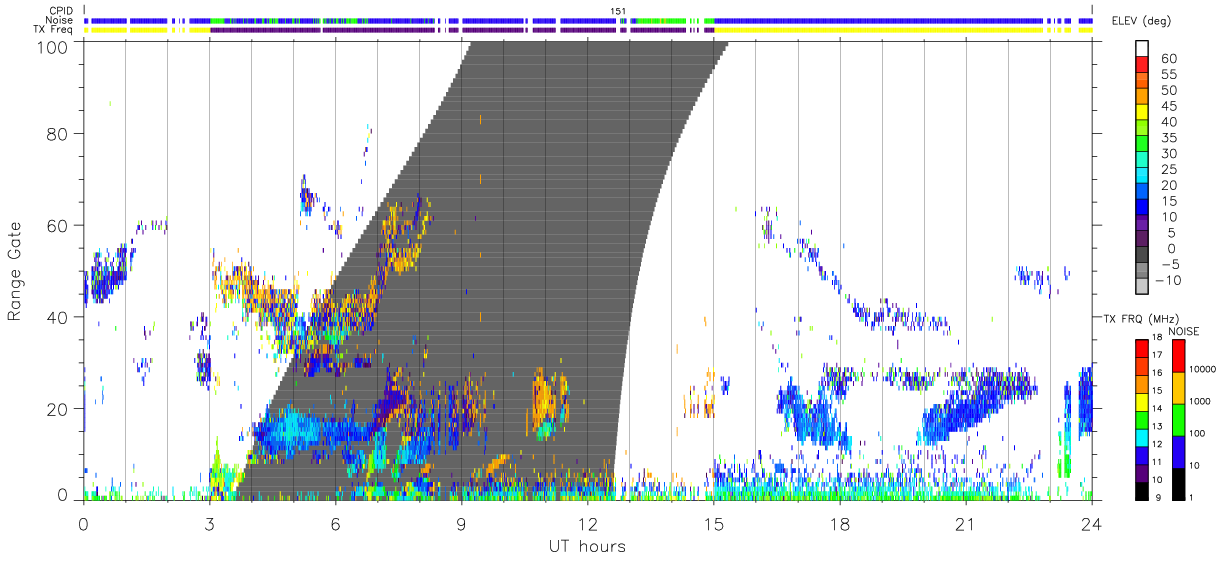Click the 60 label on ELEV colorbar

click(1169, 58)
